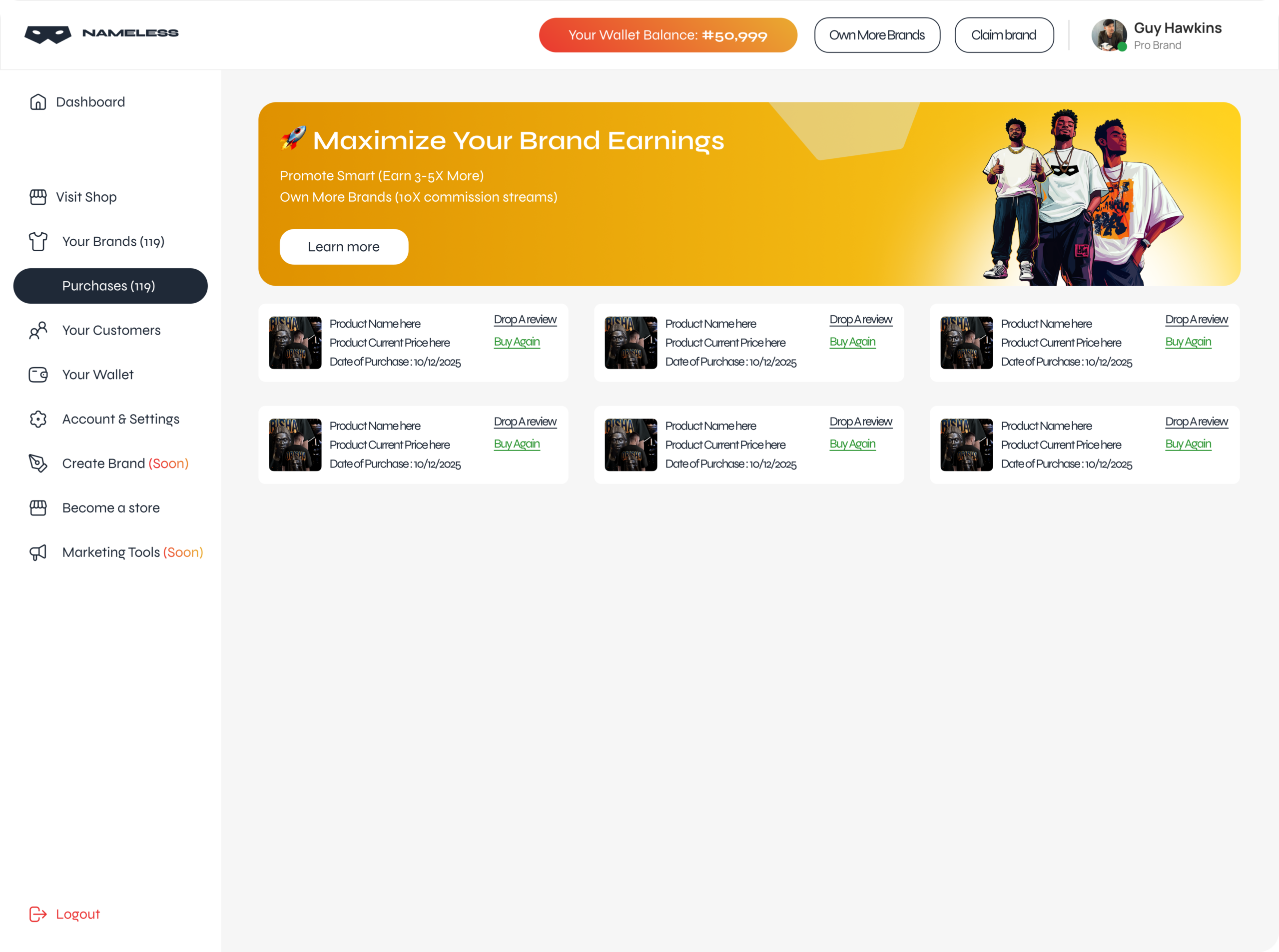Click the Marketing Tools megaphone icon
This screenshot has height=952, width=1279.
38,552
